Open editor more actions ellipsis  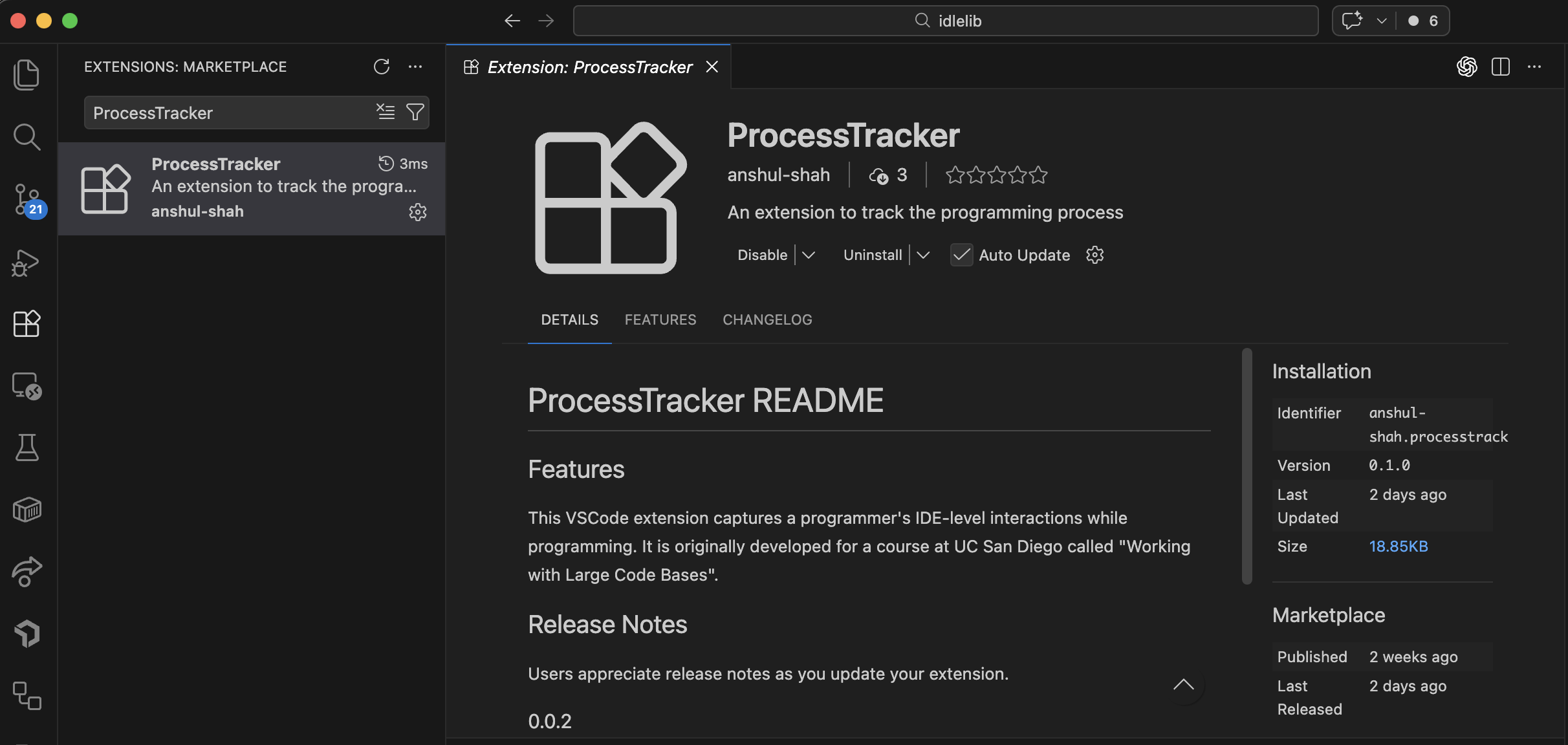tap(1534, 67)
